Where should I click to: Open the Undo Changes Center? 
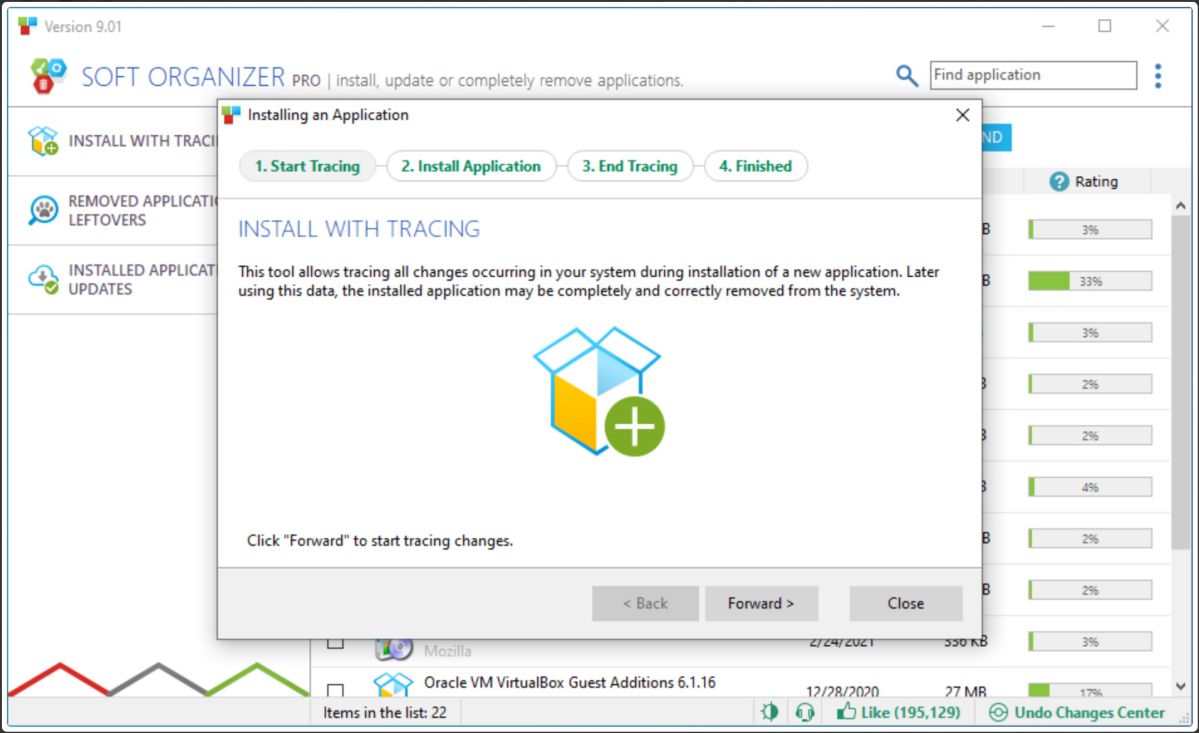1077,713
